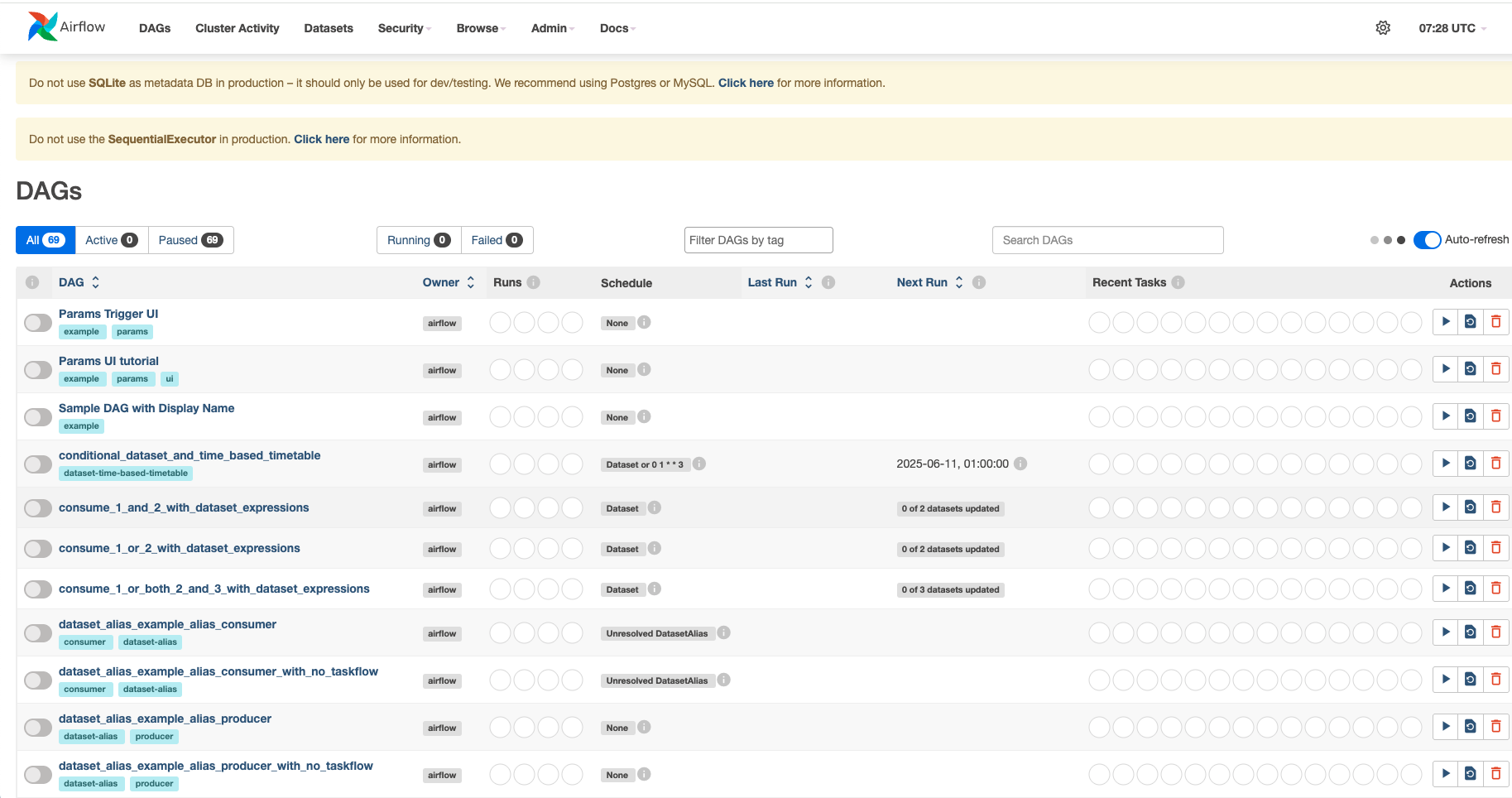The height and width of the screenshot is (798, 1512).
Task: Filter DAGs by Running status
Action: coord(419,240)
